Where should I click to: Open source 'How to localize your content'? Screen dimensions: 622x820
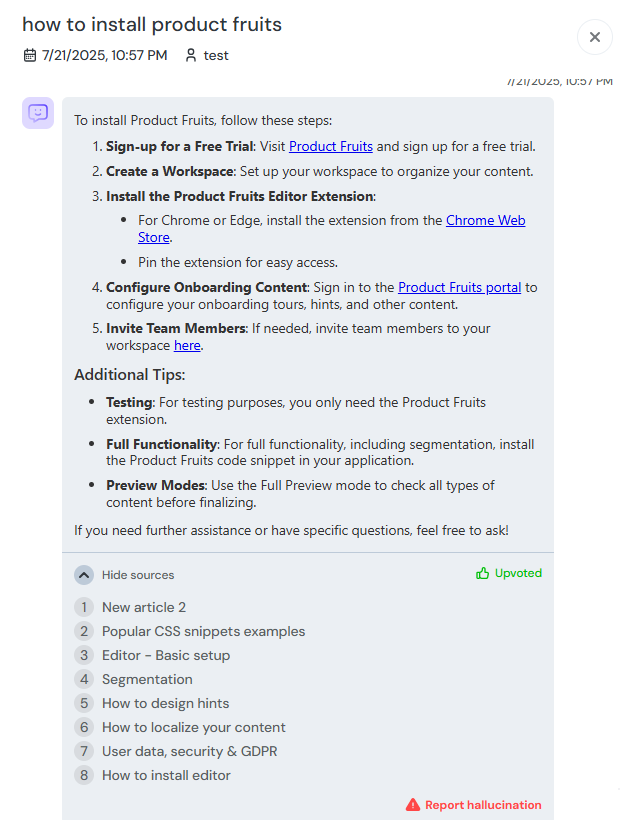194,727
